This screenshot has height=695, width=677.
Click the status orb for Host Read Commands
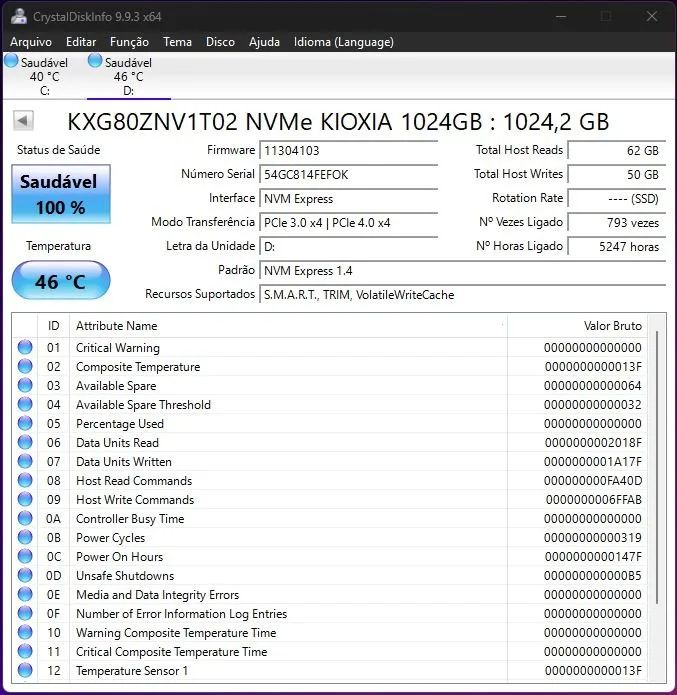[25, 480]
